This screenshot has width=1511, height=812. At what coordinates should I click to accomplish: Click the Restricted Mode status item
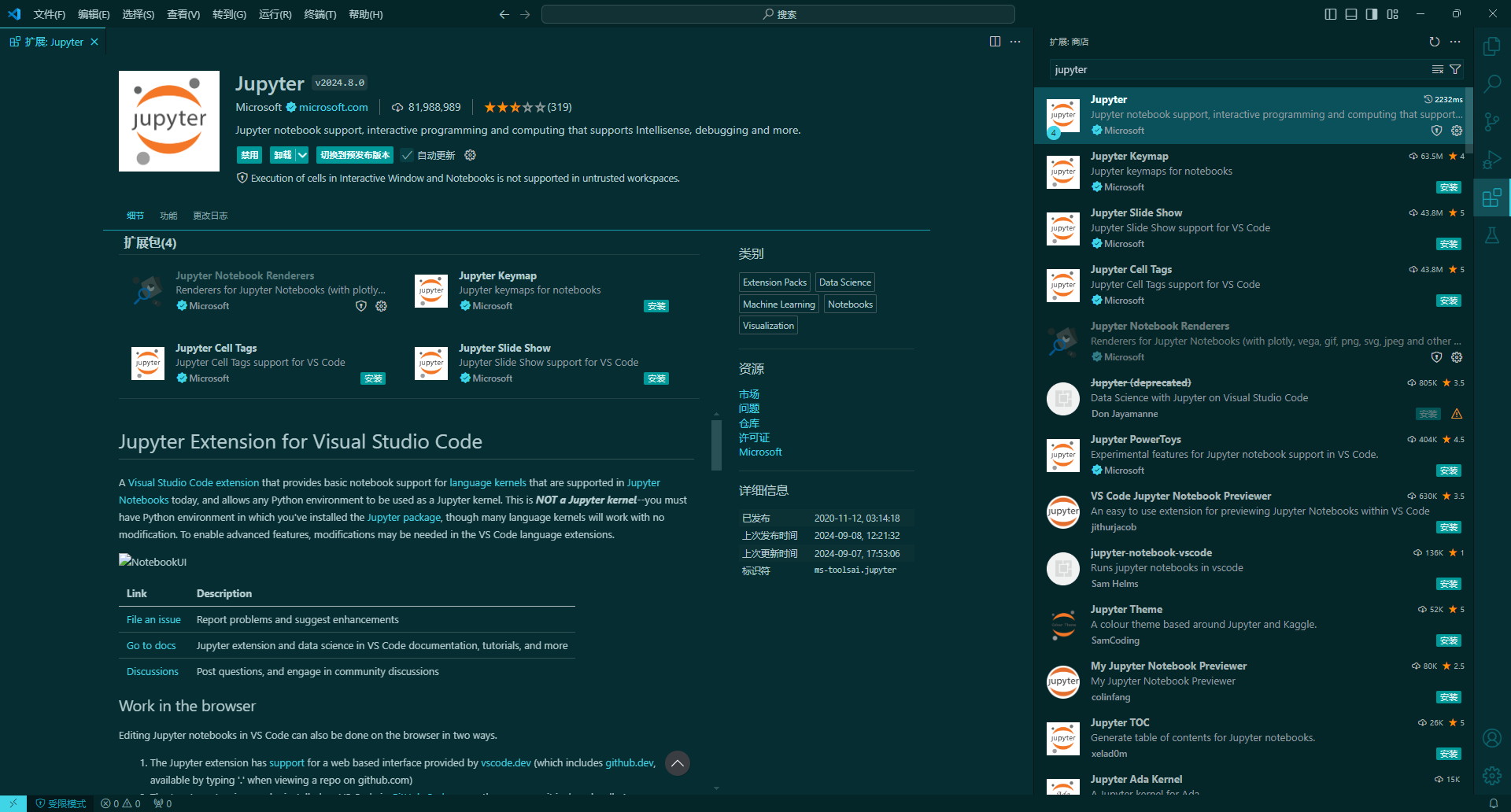pos(61,803)
